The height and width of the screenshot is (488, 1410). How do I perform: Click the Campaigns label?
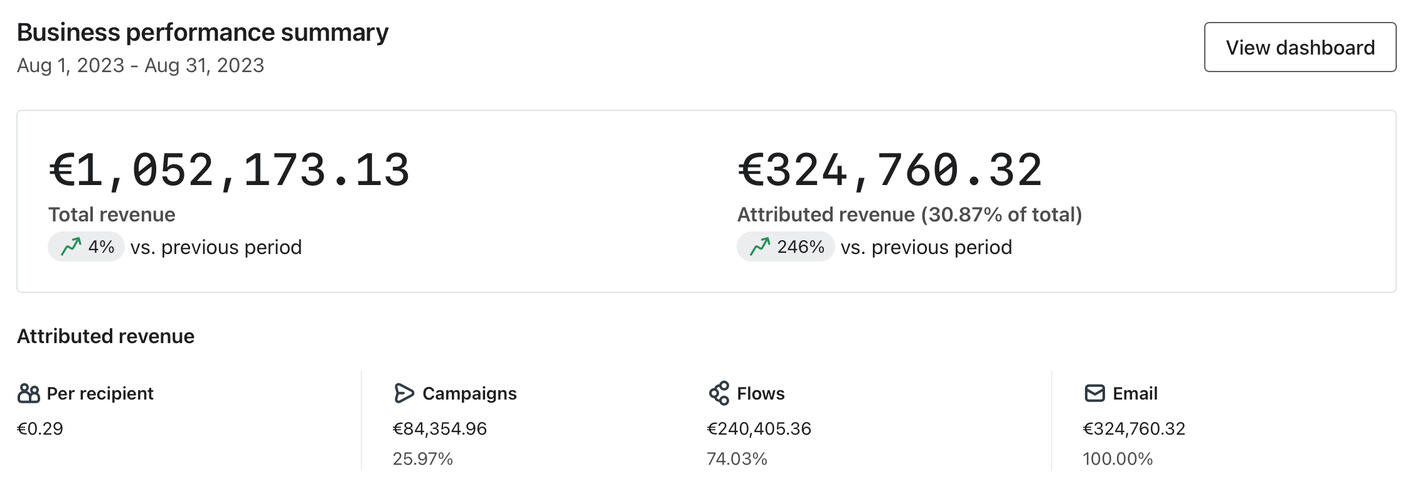click(x=469, y=393)
